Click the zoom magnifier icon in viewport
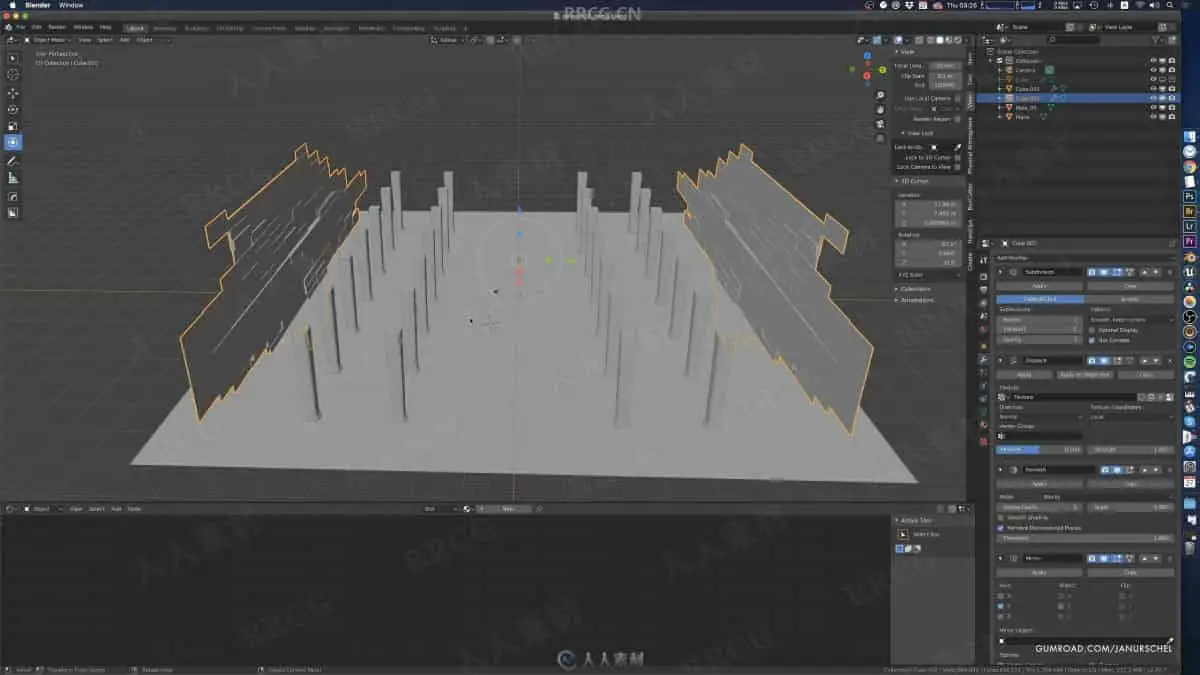 pos(880,95)
